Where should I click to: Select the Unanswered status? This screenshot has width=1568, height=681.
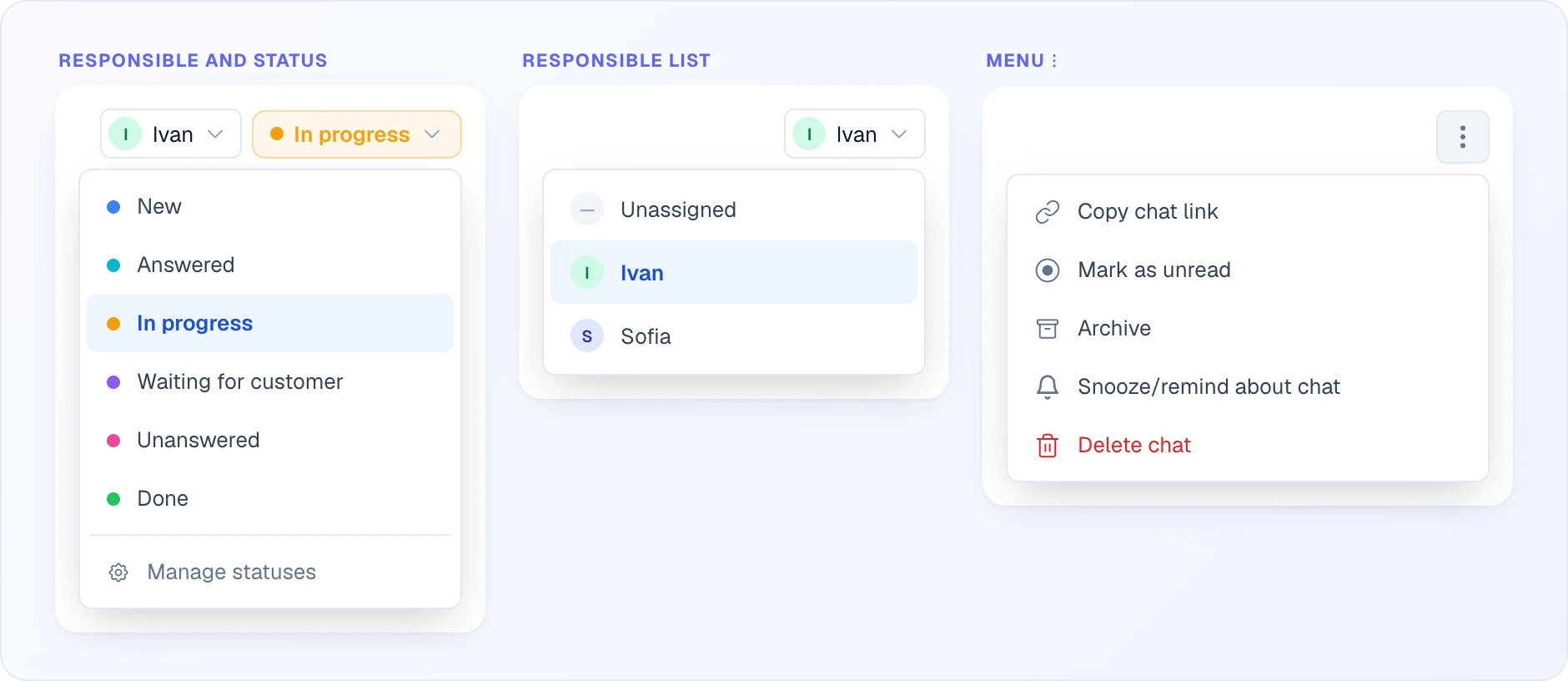270,441
